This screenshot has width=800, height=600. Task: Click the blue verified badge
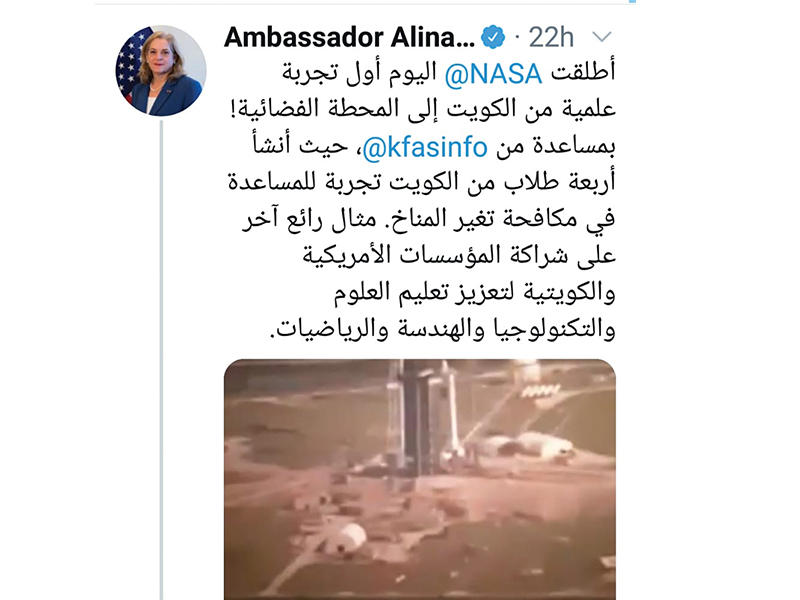tap(493, 37)
